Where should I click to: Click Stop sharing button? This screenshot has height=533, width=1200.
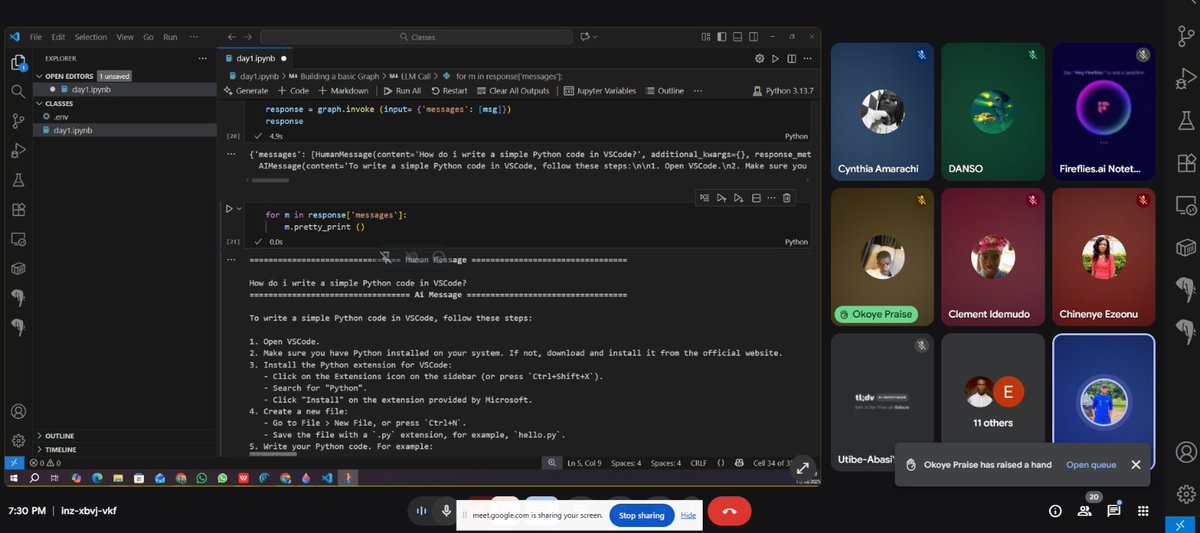tap(641, 515)
